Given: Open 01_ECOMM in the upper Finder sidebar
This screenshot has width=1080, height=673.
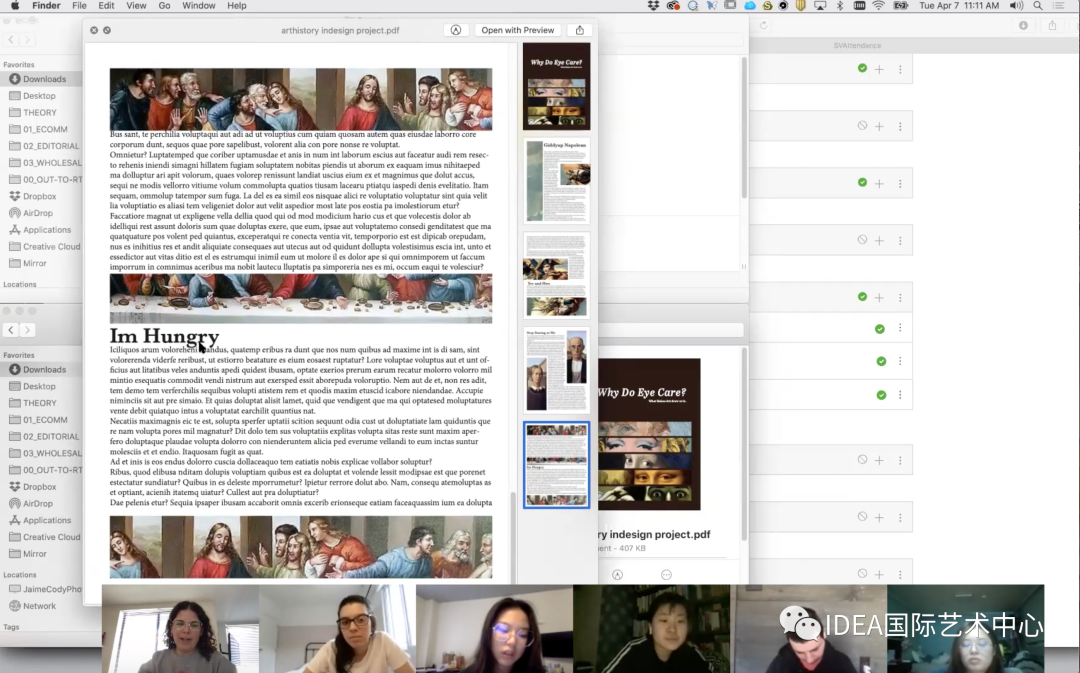Looking at the screenshot, I should point(41,129).
